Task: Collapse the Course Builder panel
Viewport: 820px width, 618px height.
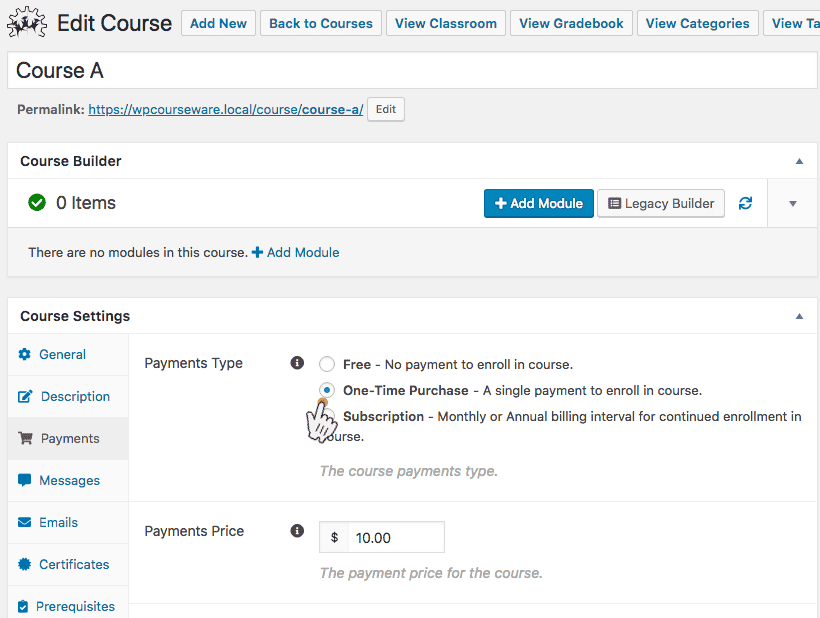Action: [799, 161]
